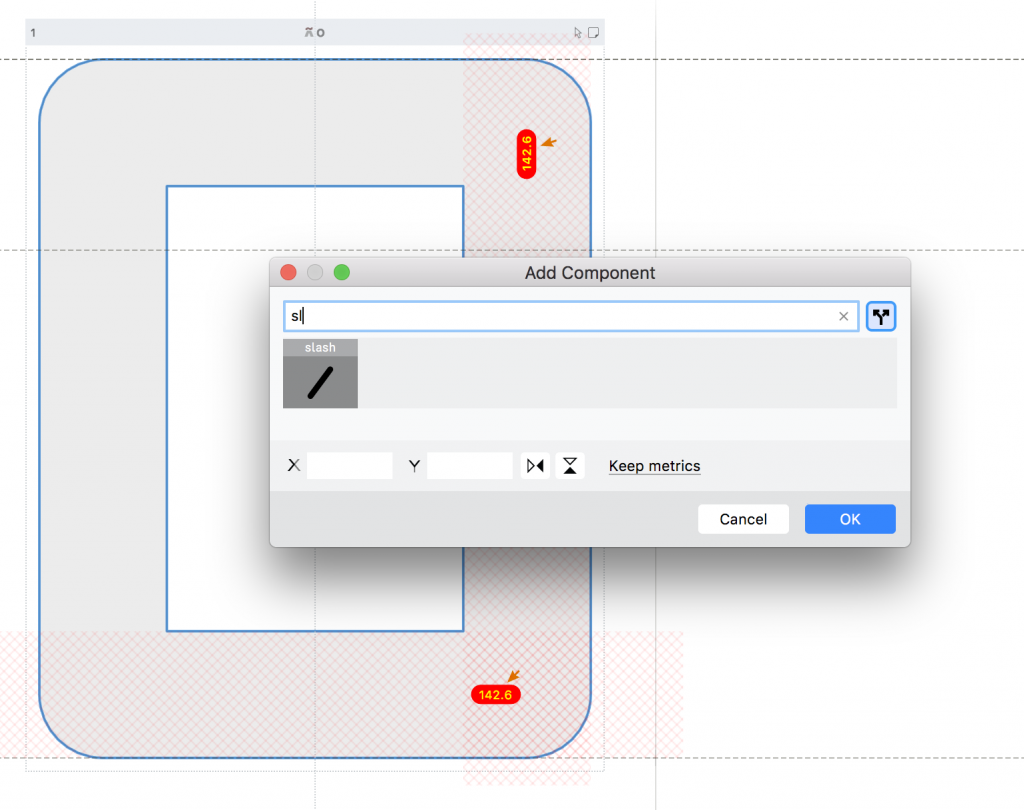This screenshot has width=1024, height=810.
Task: Click the orange arrow near top measurement
Action: (547, 143)
